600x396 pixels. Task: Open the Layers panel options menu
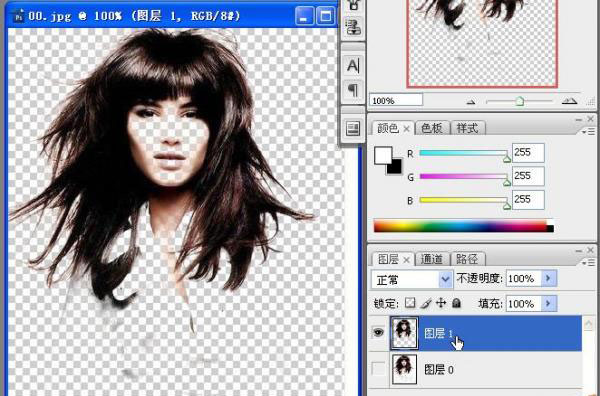(588, 263)
